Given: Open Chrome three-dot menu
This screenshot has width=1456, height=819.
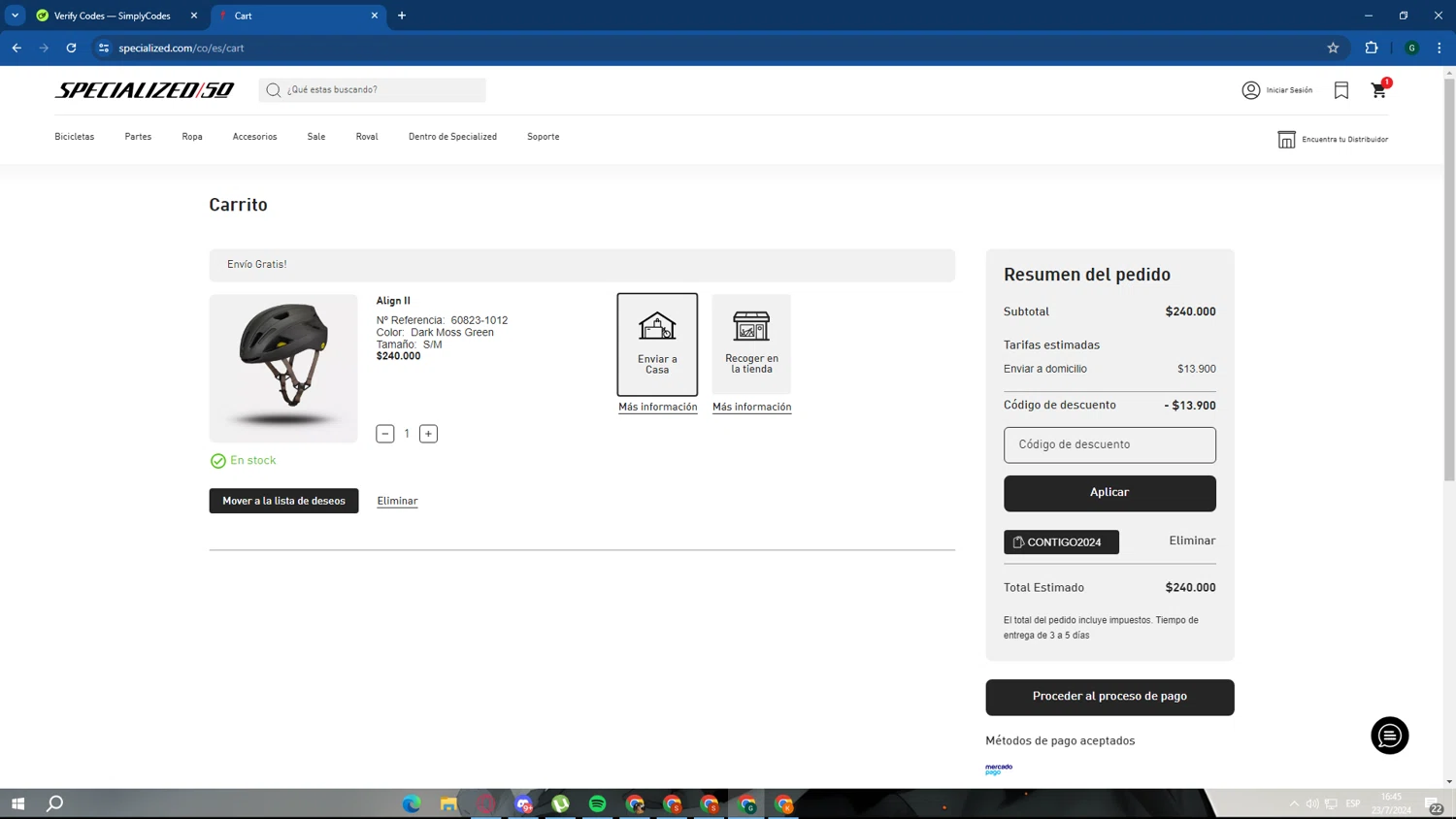Looking at the screenshot, I should 1439,48.
